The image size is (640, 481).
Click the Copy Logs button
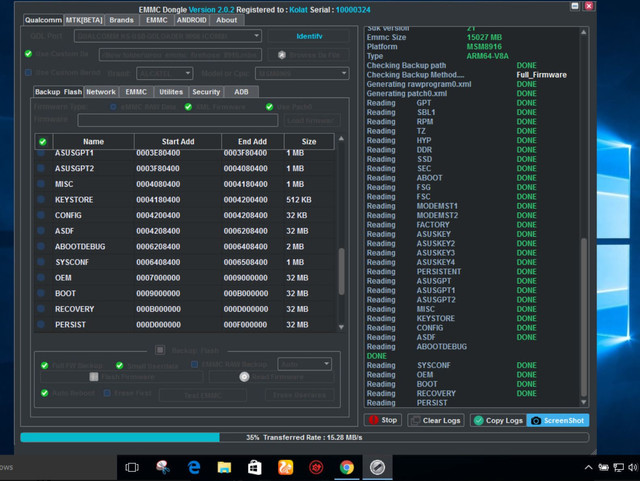coord(498,420)
